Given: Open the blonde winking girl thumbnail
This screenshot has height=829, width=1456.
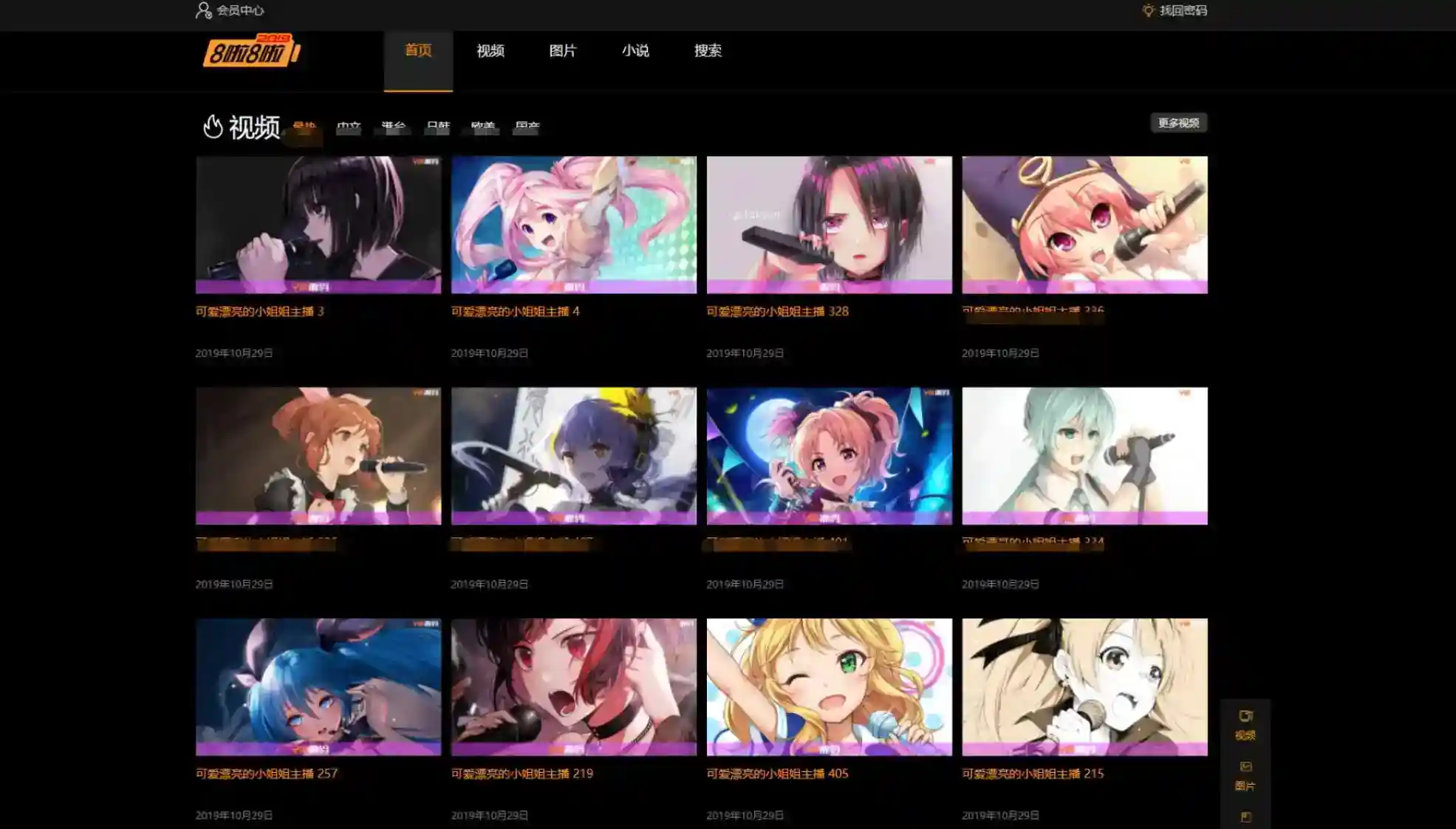Looking at the screenshot, I should [829, 686].
